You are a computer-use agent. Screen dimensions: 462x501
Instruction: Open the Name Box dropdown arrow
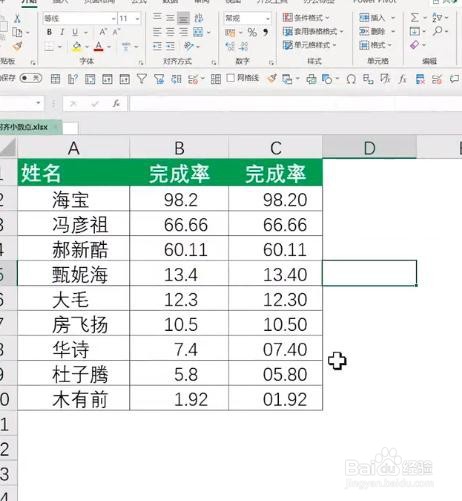tap(38, 103)
